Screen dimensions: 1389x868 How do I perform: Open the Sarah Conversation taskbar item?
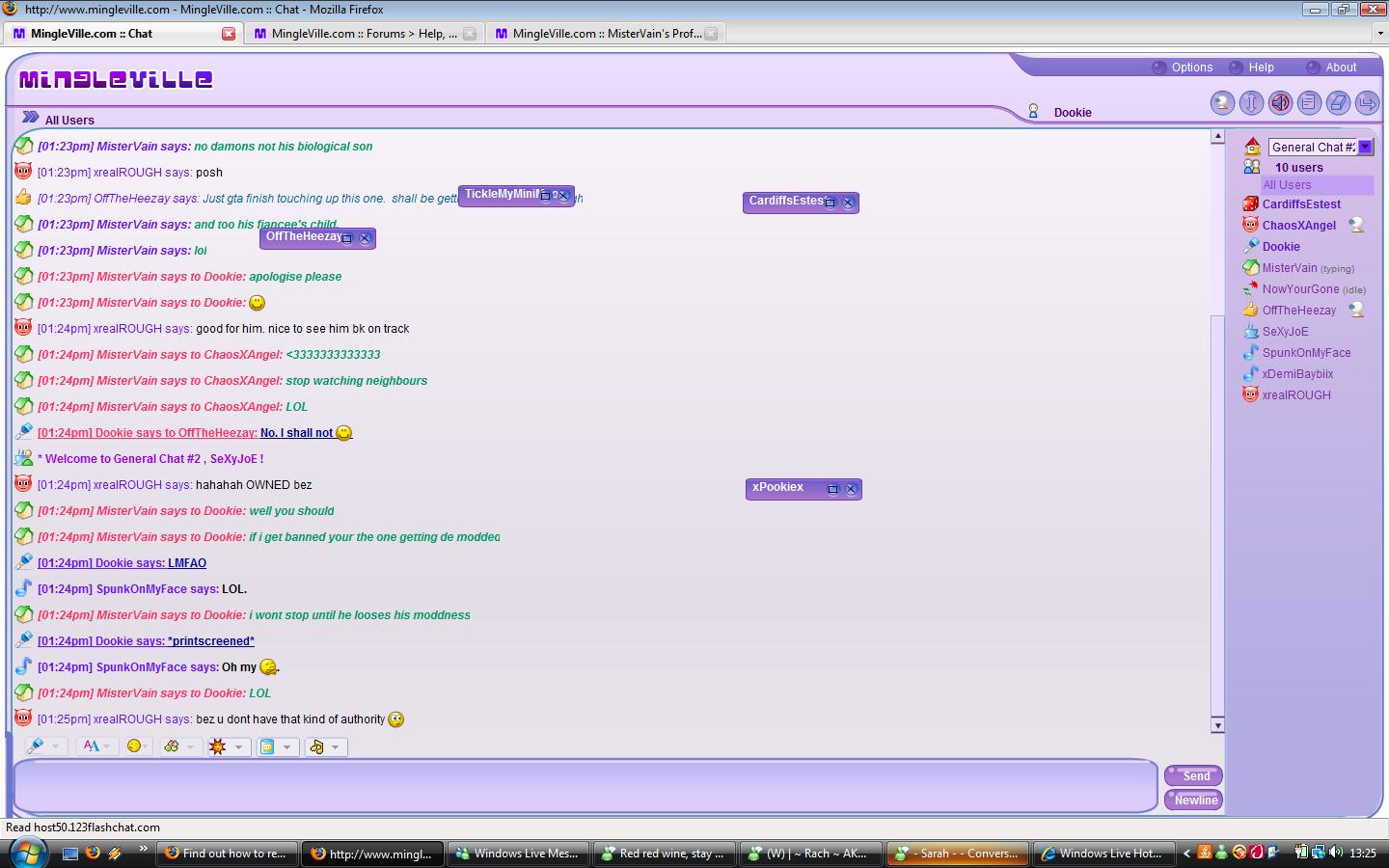click(x=957, y=854)
